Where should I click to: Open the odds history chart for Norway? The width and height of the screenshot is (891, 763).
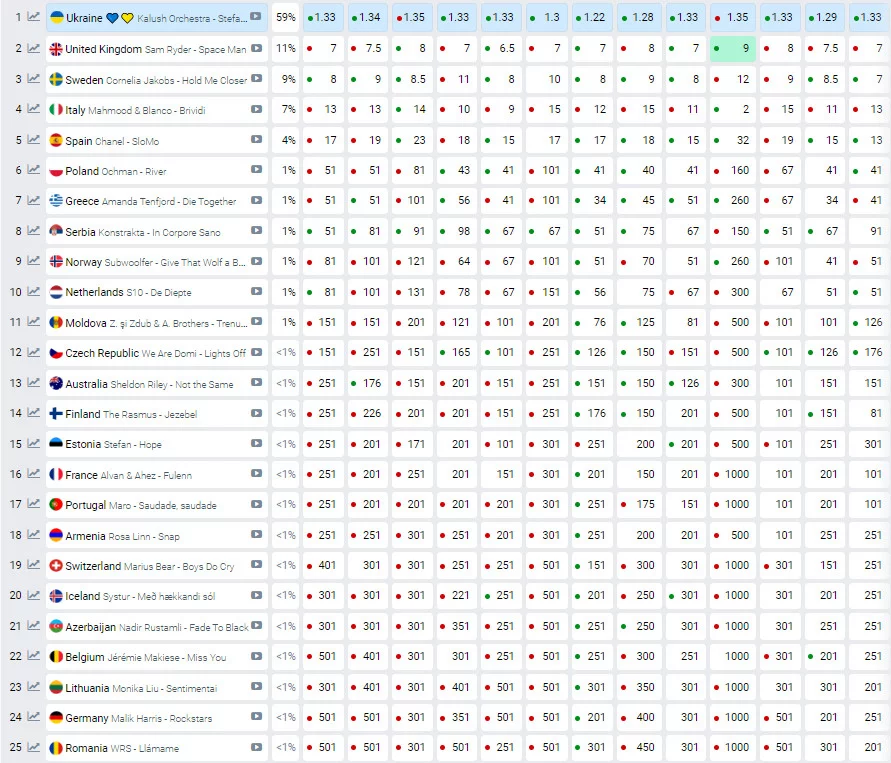pyautogui.click(x=34, y=261)
